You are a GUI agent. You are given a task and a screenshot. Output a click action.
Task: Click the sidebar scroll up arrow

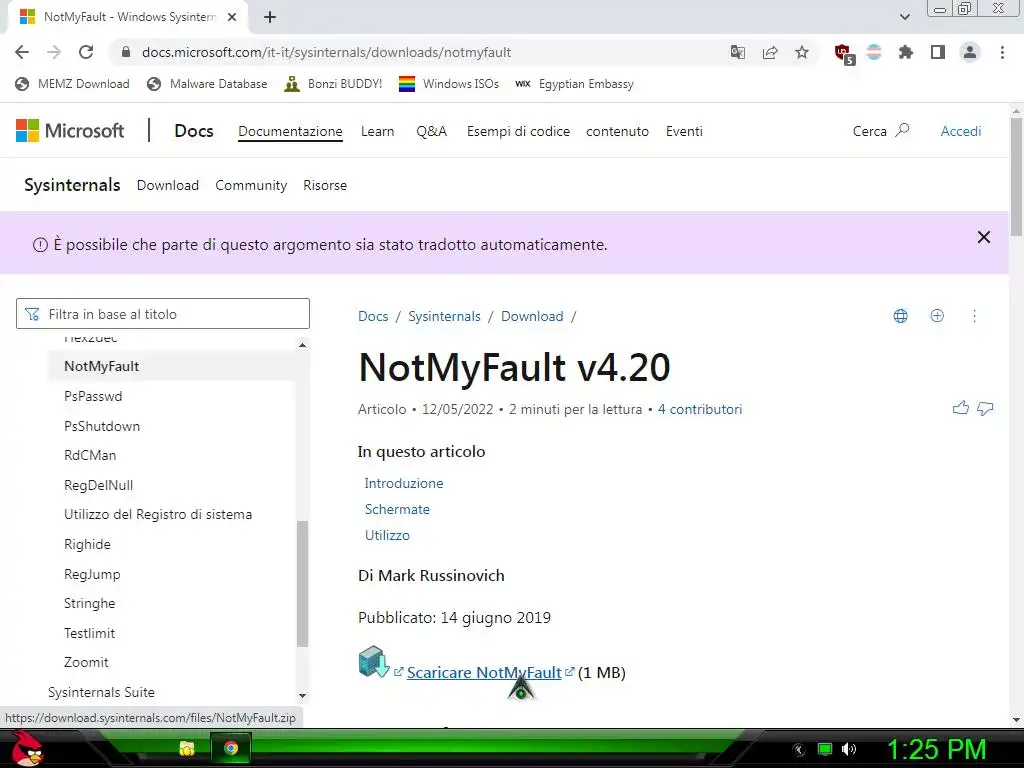(302, 344)
